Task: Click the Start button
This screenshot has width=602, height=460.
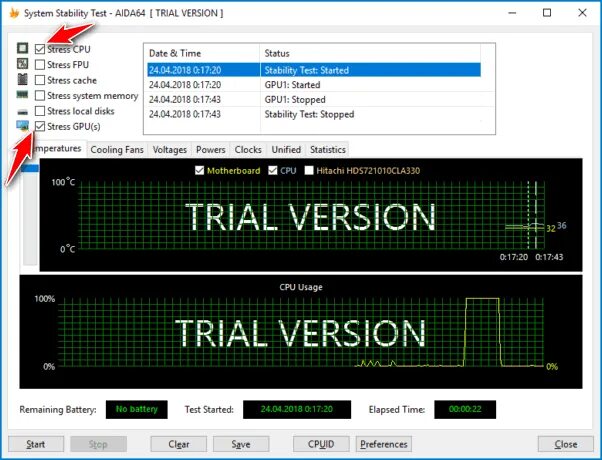Action: tap(36, 444)
